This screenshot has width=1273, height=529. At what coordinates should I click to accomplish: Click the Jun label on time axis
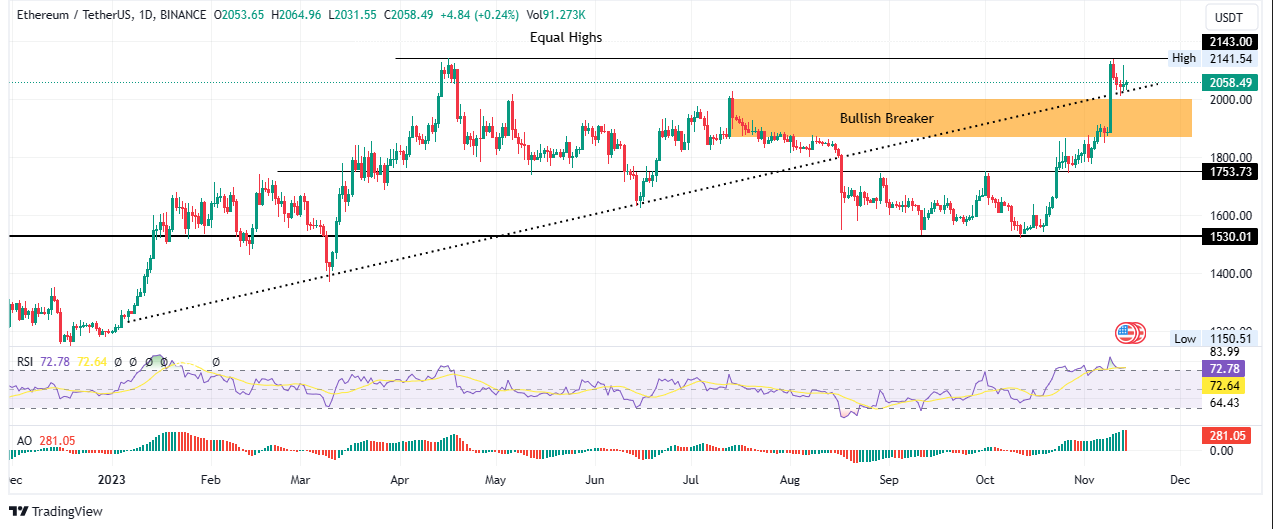[x=595, y=480]
